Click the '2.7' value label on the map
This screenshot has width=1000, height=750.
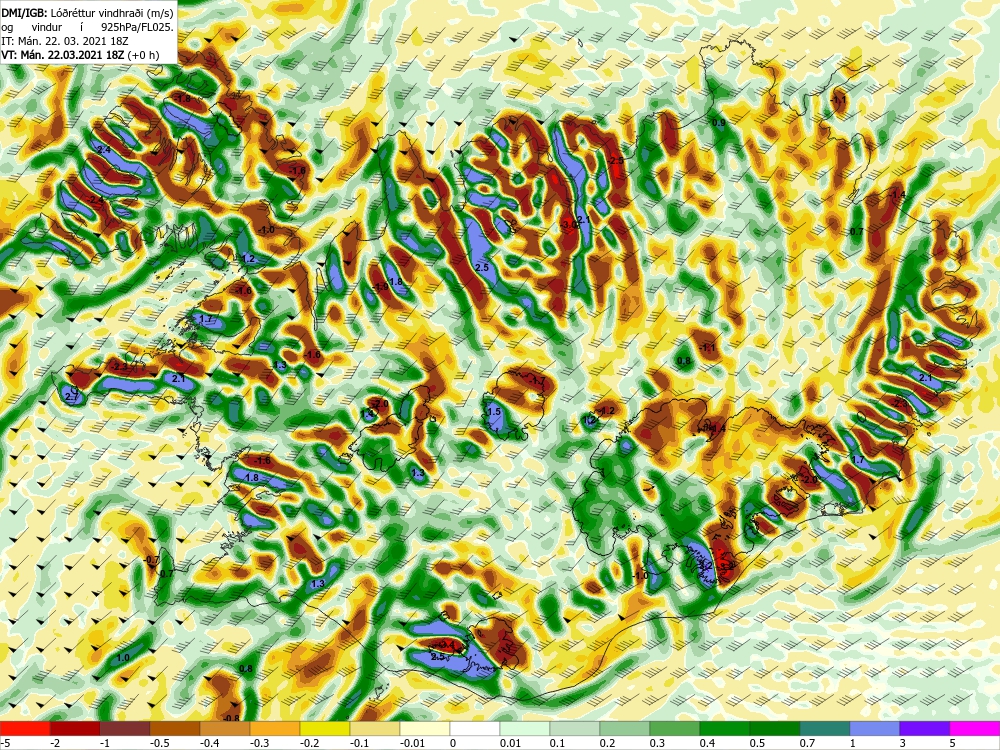click(x=72, y=397)
